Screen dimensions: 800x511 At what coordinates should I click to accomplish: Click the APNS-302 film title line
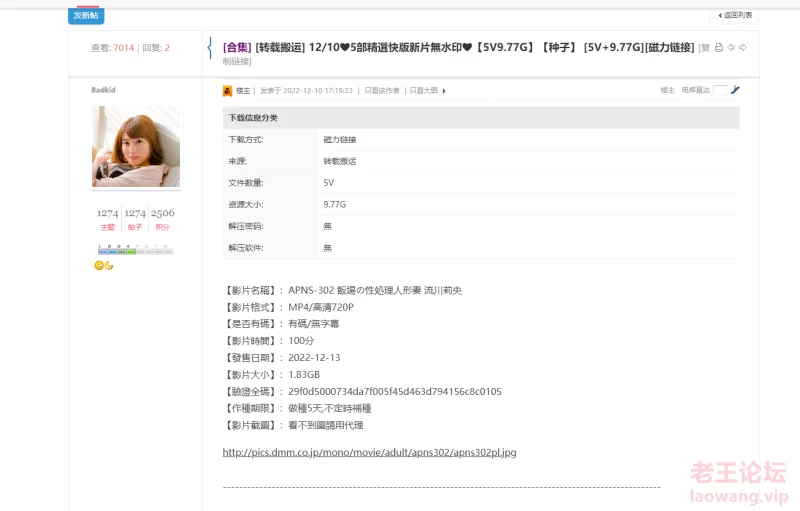click(375, 291)
